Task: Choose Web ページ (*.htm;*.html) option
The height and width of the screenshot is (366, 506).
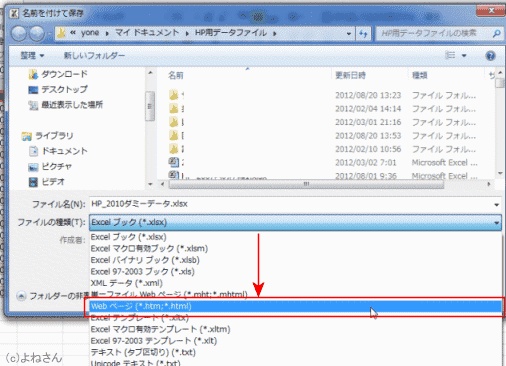Action: [x=295, y=306]
